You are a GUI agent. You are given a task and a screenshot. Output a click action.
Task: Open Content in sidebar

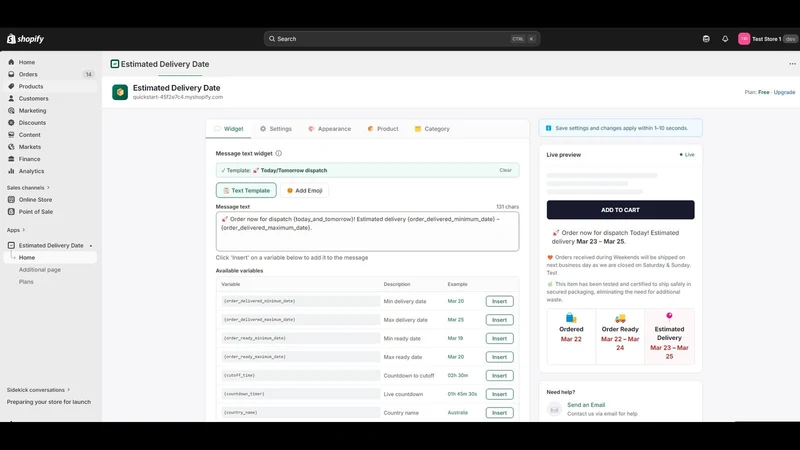tap(30, 135)
